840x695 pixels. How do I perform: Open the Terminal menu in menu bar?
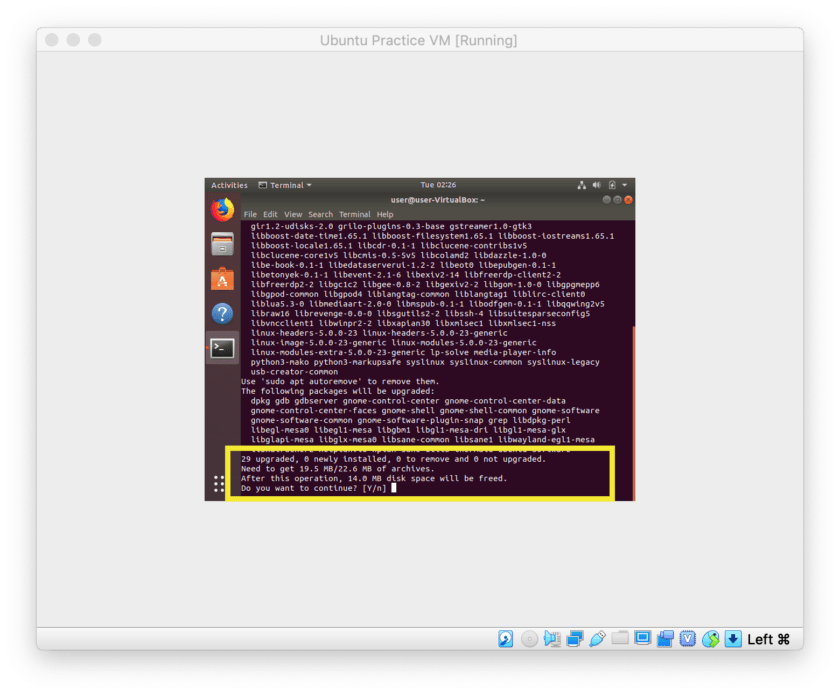(355, 214)
